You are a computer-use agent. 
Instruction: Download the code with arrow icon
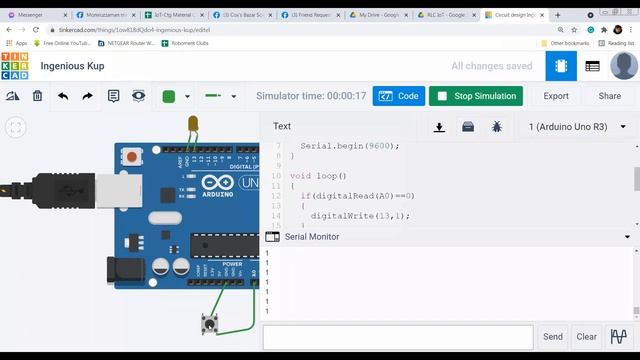439,127
